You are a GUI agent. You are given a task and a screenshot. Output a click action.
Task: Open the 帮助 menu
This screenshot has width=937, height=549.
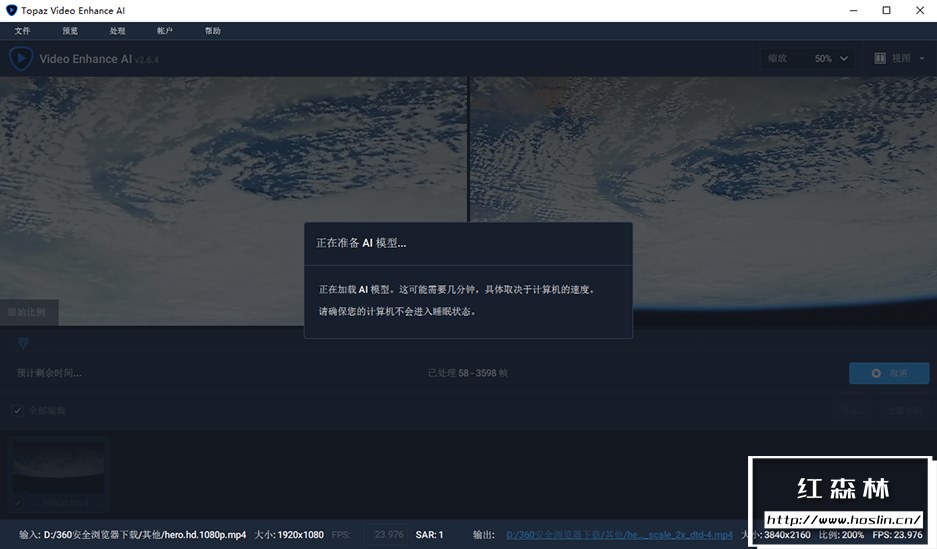tap(213, 31)
